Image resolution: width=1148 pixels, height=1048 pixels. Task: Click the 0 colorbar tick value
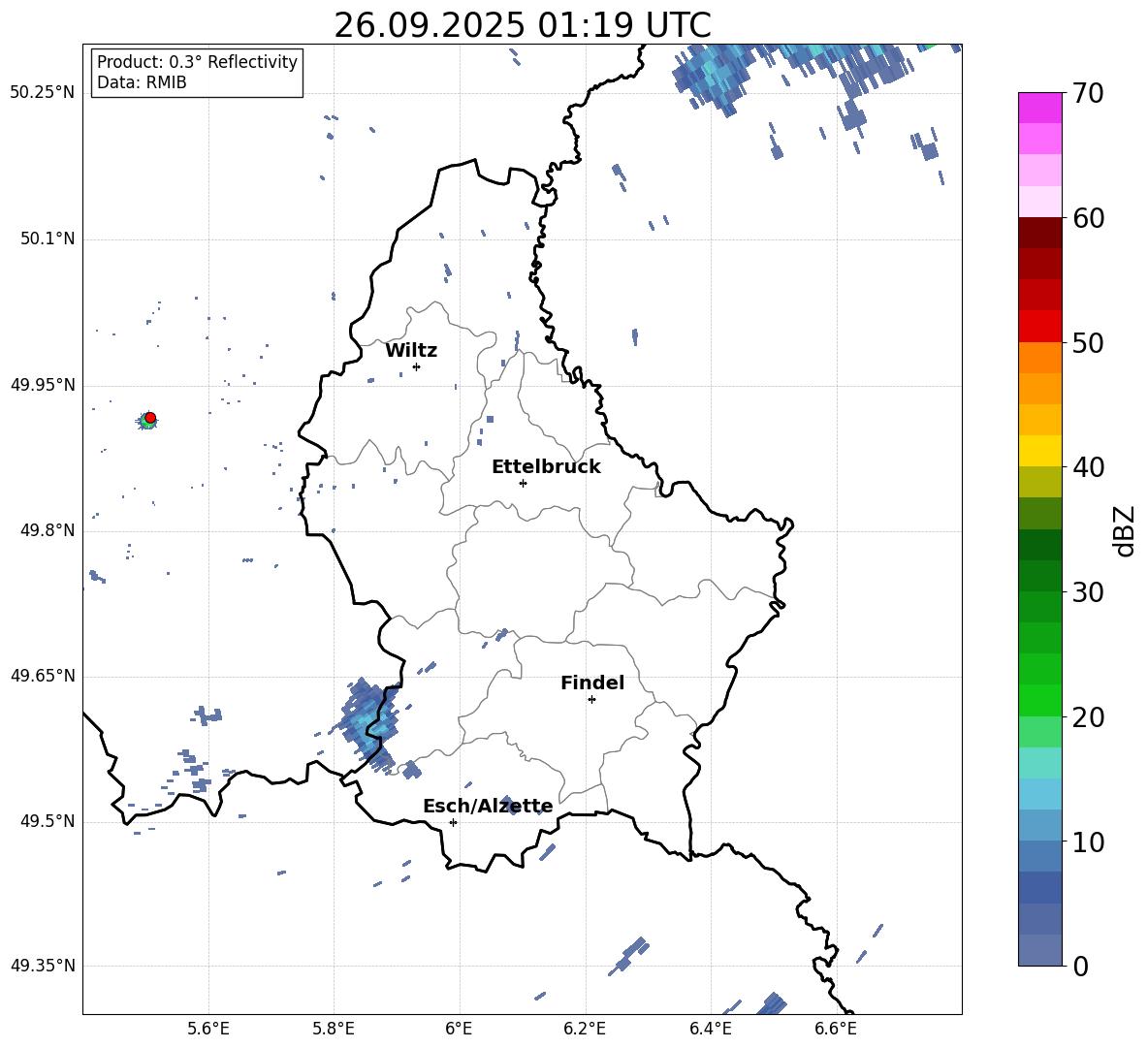click(1080, 966)
